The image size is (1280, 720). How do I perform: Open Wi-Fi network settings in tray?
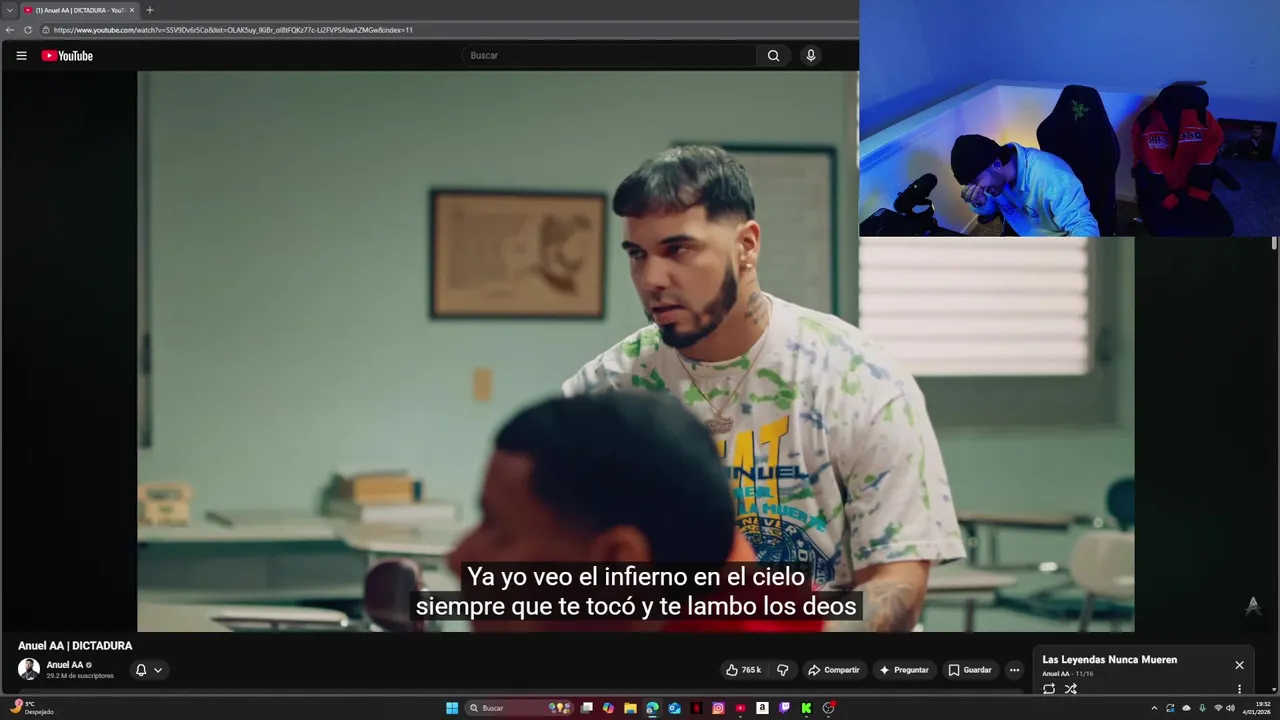(x=1218, y=708)
